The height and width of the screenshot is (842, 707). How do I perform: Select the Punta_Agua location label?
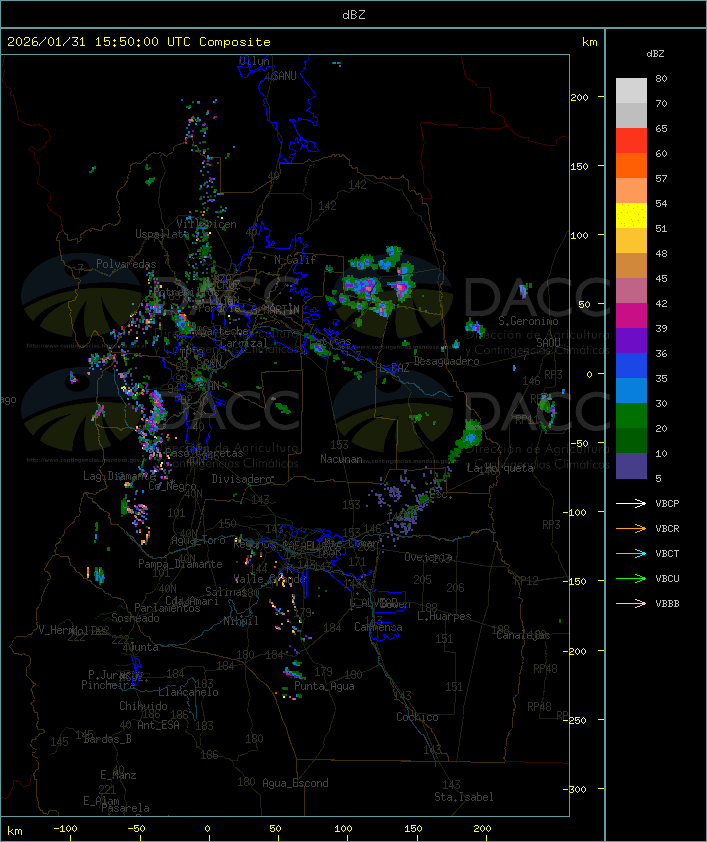pos(326,686)
